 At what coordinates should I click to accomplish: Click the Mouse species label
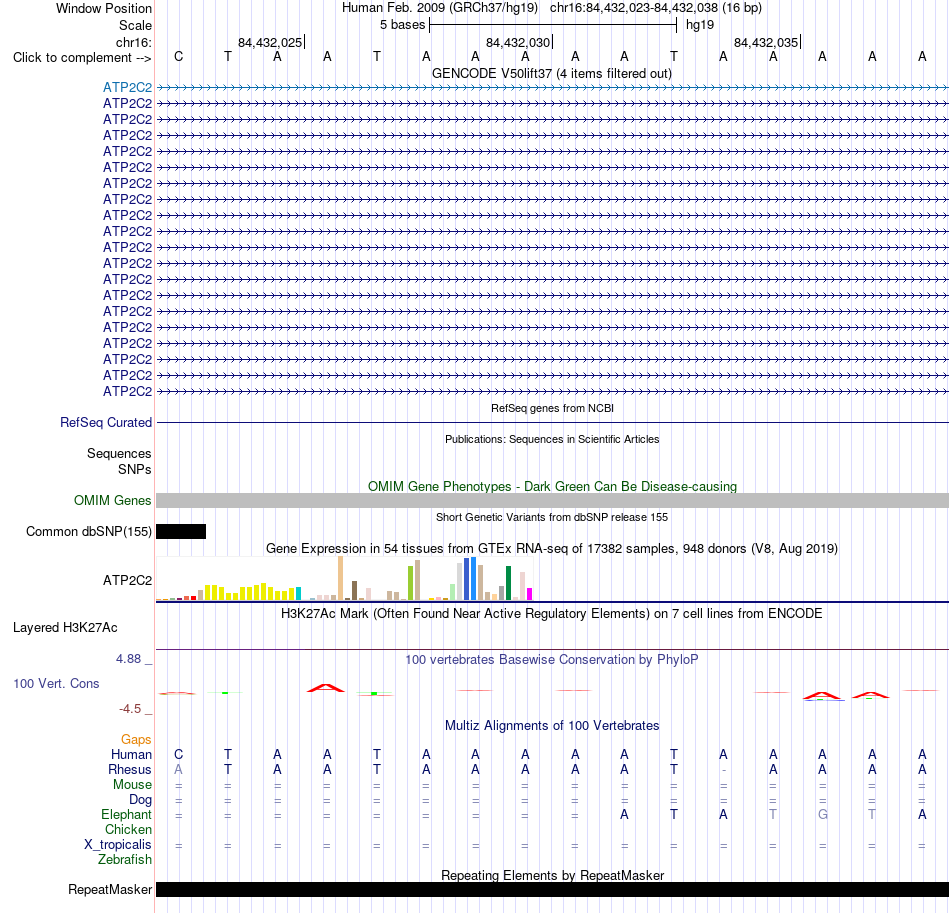coord(132,785)
